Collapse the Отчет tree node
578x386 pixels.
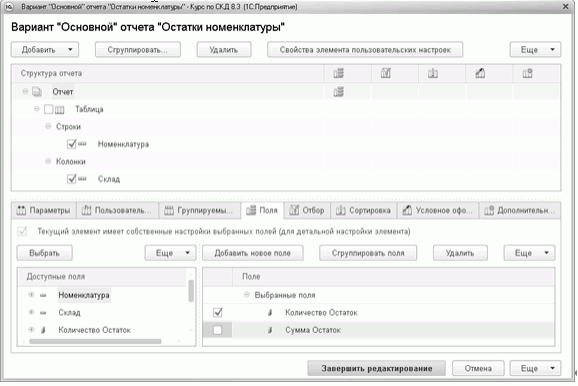point(25,91)
